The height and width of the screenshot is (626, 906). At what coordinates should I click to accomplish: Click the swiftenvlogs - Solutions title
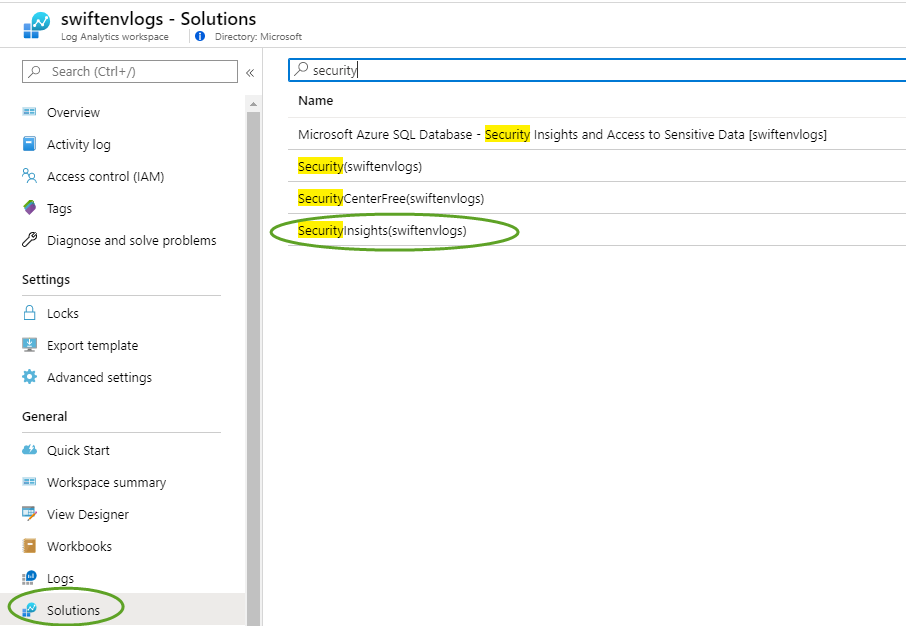coord(158,18)
